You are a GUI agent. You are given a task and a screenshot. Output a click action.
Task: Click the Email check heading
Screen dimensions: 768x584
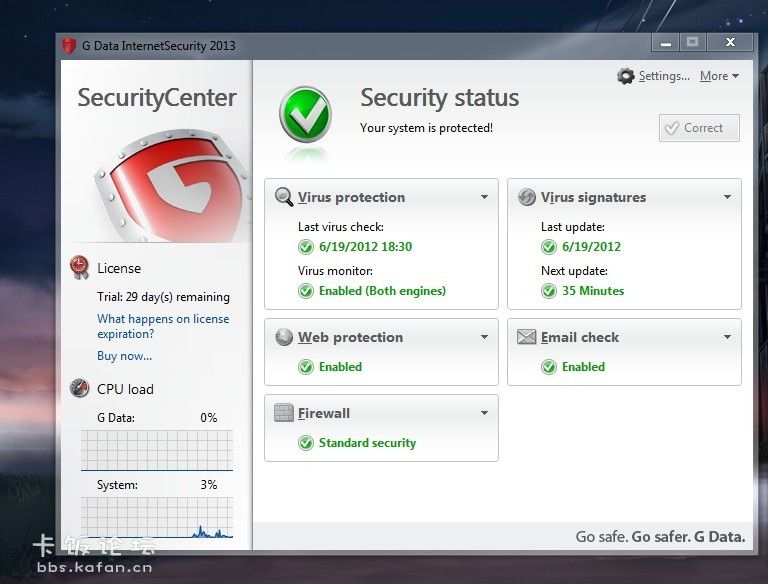pos(580,337)
